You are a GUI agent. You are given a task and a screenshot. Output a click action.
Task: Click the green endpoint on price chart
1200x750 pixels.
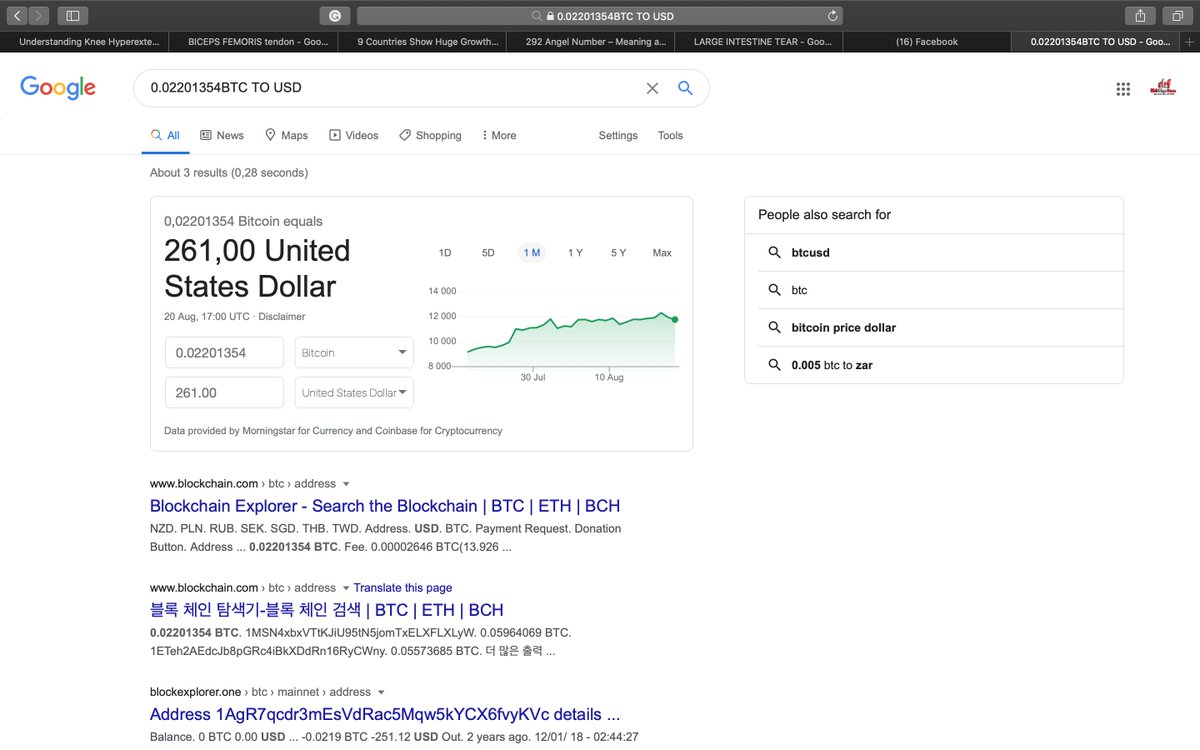(675, 319)
